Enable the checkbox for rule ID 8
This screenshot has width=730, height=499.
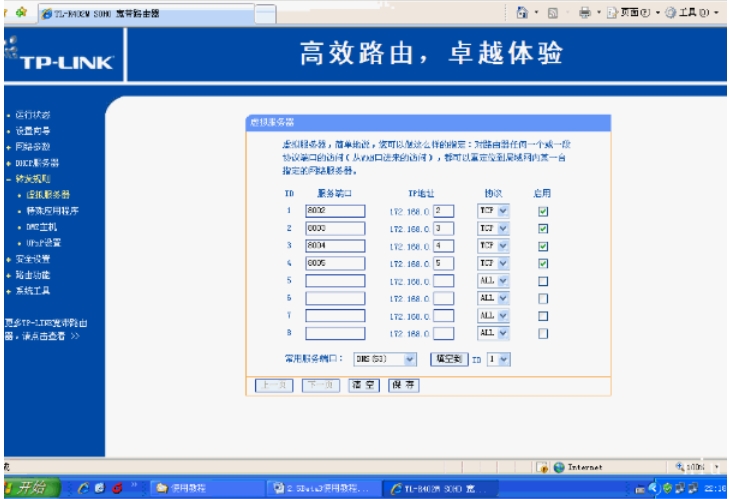(543, 333)
